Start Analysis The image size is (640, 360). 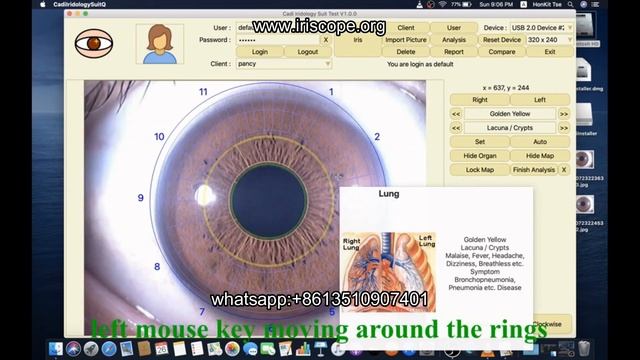pos(453,40)
